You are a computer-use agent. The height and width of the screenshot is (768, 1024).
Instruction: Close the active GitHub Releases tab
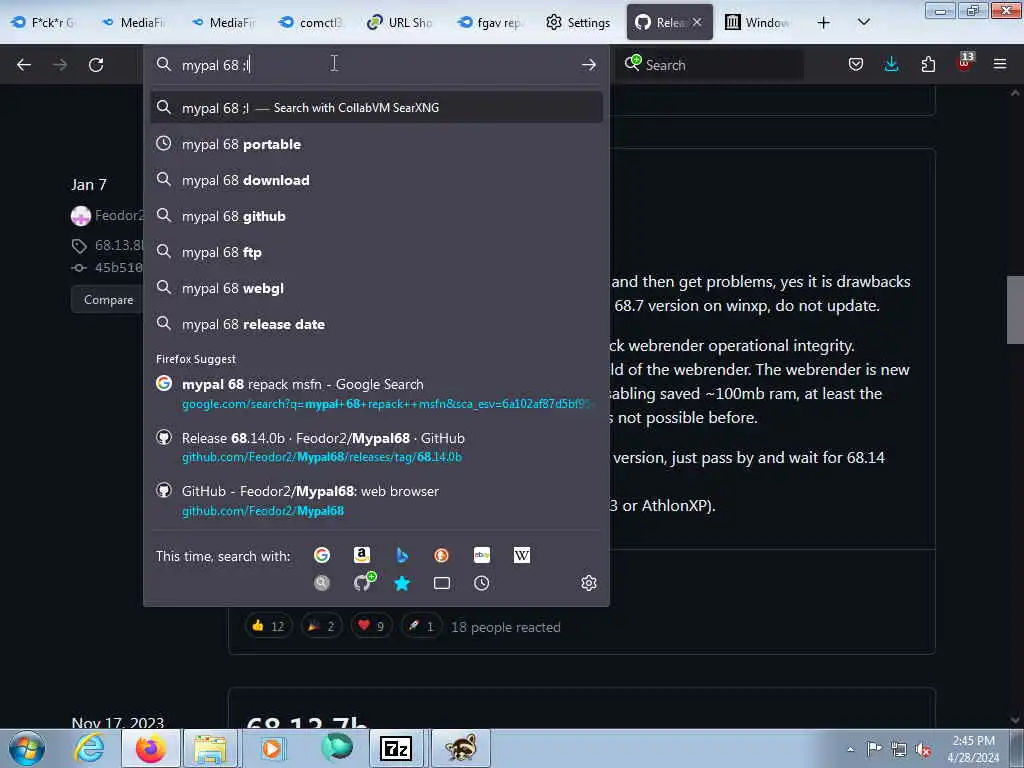[x=697, y=22]
